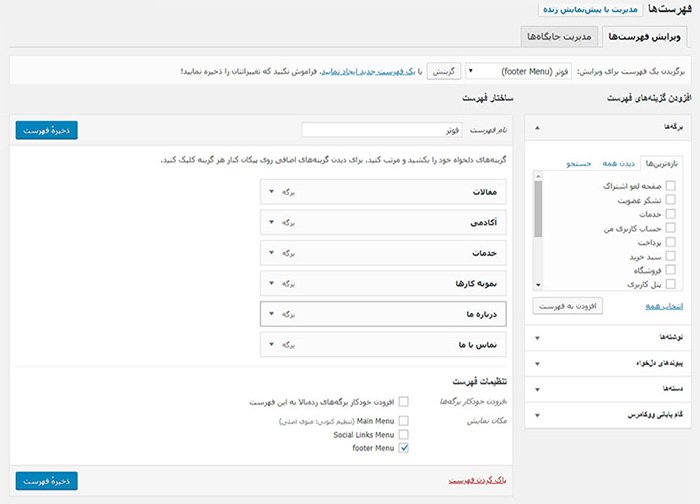Tick the پنل کاربری page checkbox
This screenshot has width=700, height=504.
[670, 284]
